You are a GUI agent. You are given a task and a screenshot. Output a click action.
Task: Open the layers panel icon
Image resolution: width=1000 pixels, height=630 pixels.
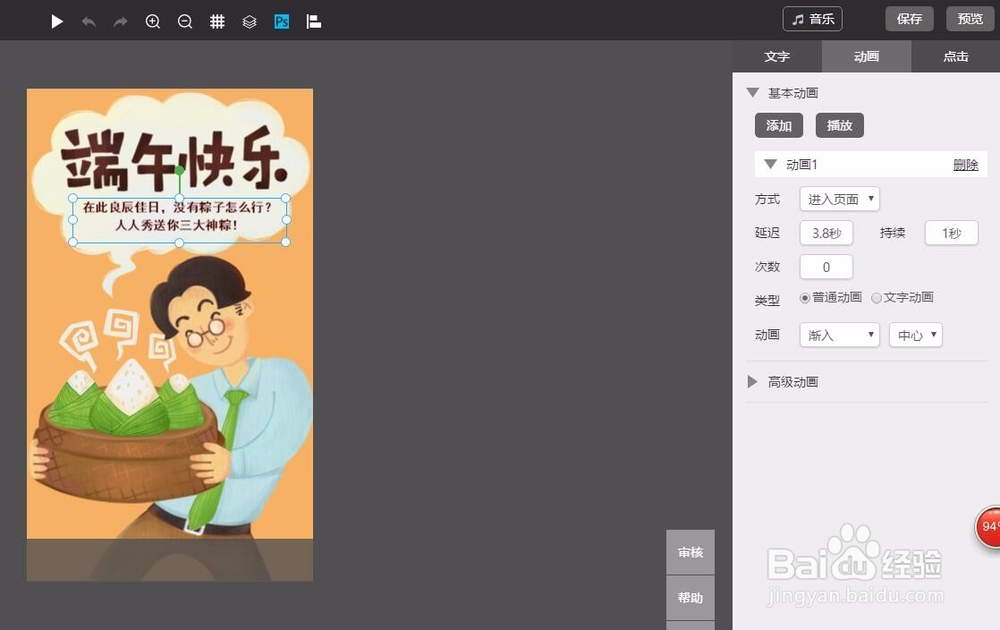[x=249, y=21]
